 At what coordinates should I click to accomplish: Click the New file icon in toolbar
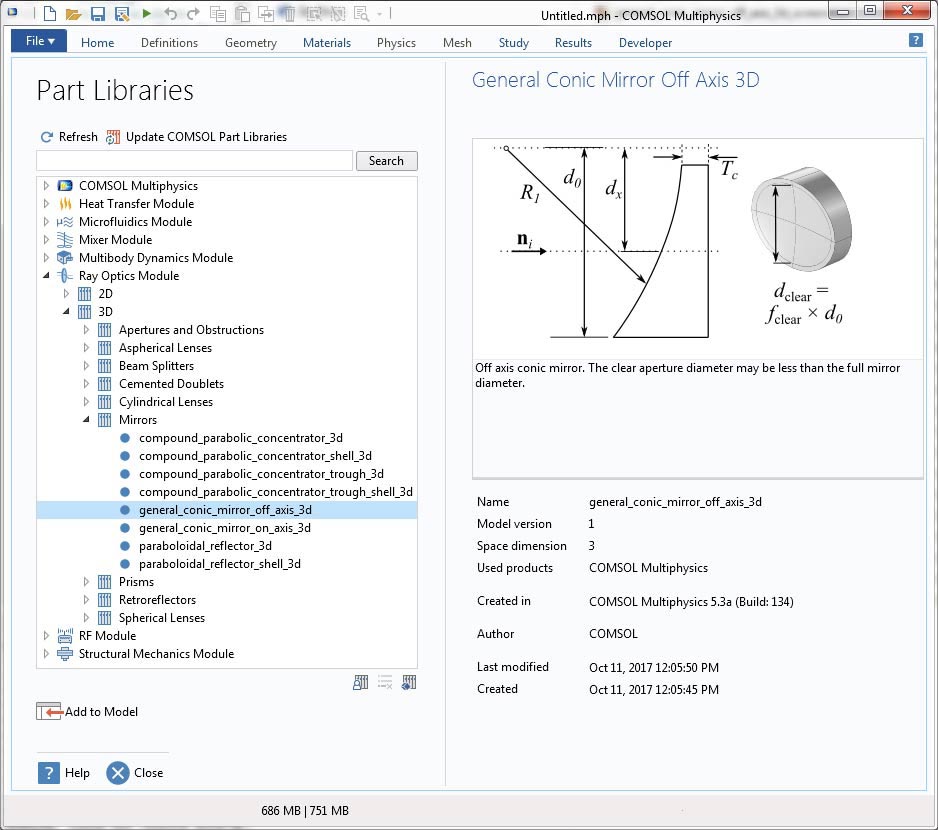click(x=49, y=14)
